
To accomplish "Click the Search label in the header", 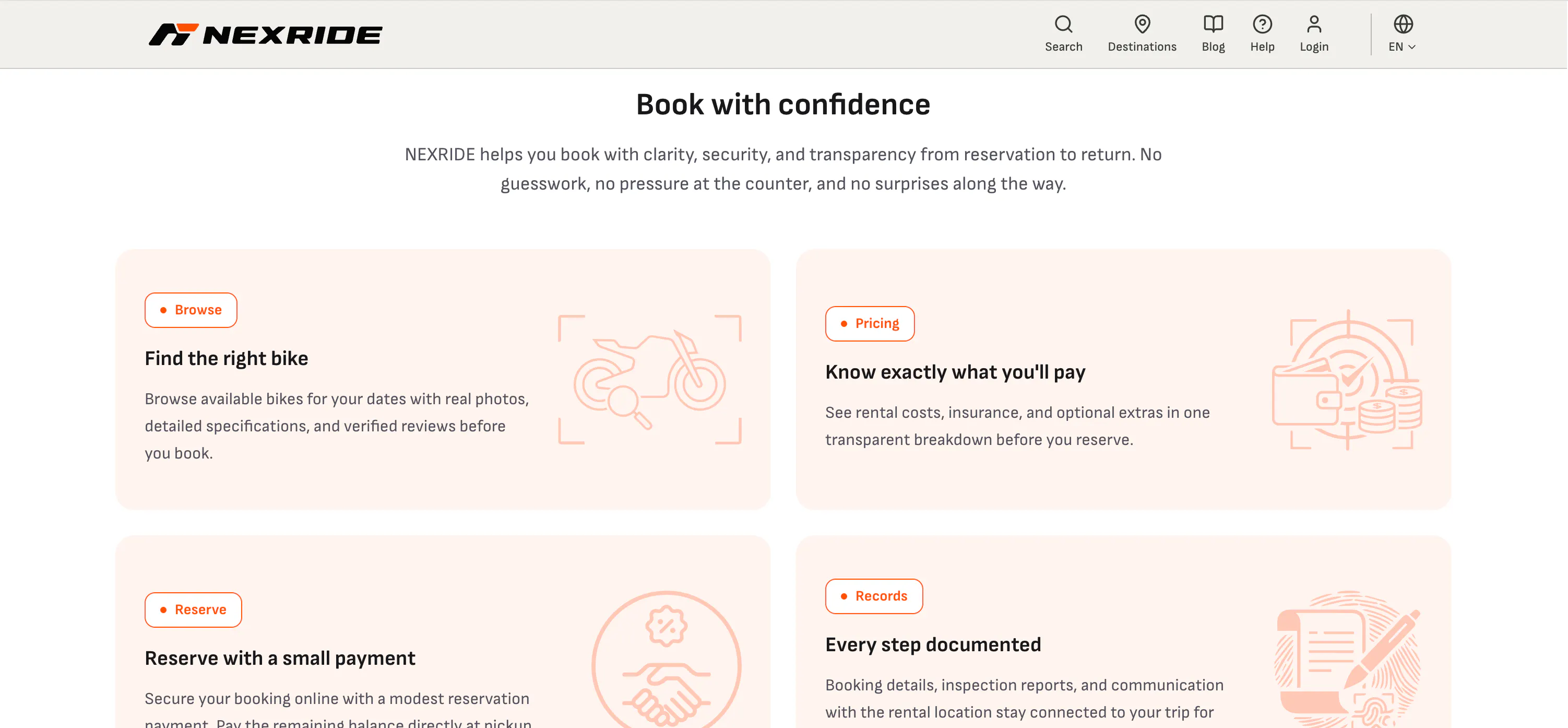I will (x=1063, y=47).
